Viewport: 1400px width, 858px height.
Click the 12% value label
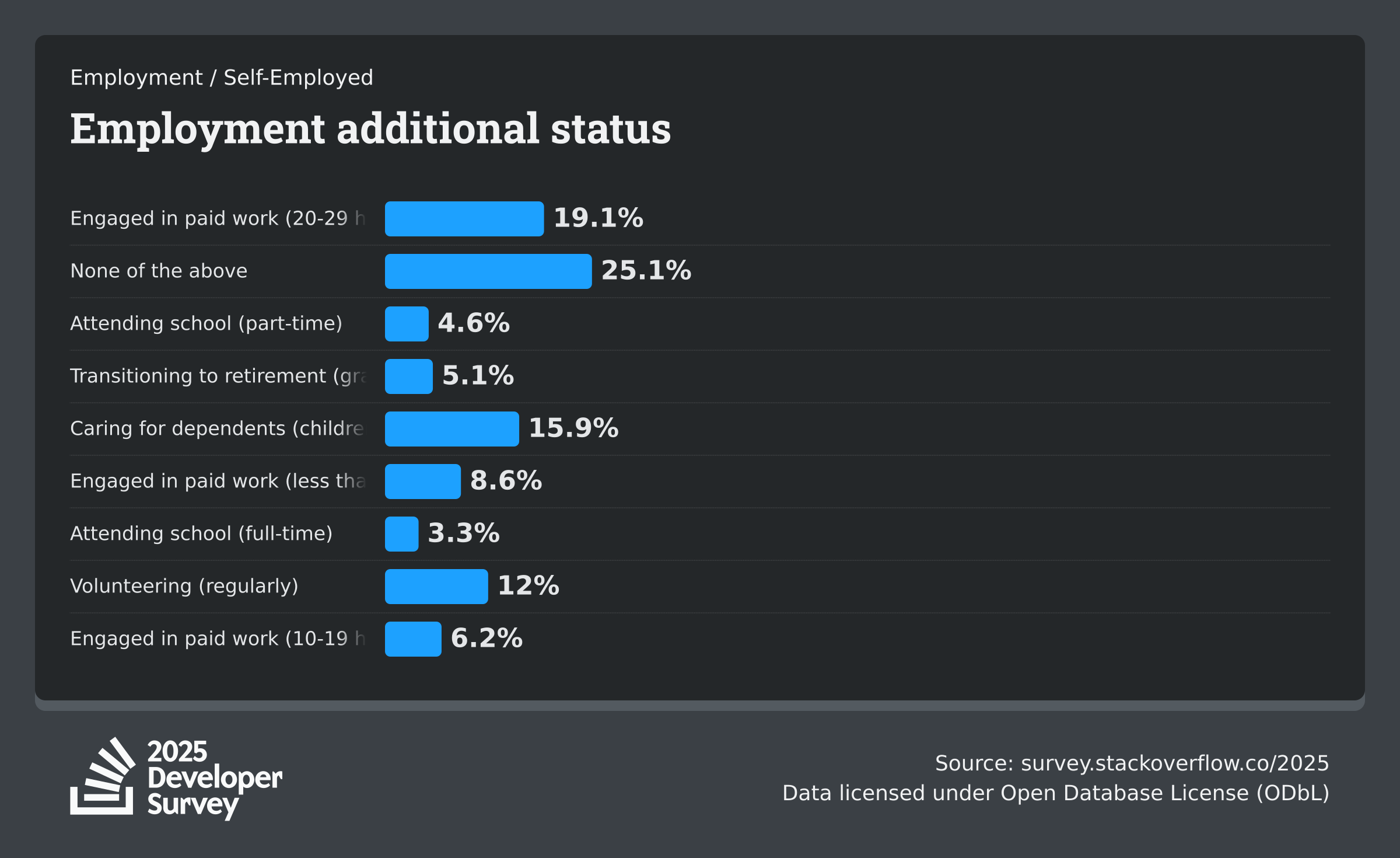(x=528, y=586)
